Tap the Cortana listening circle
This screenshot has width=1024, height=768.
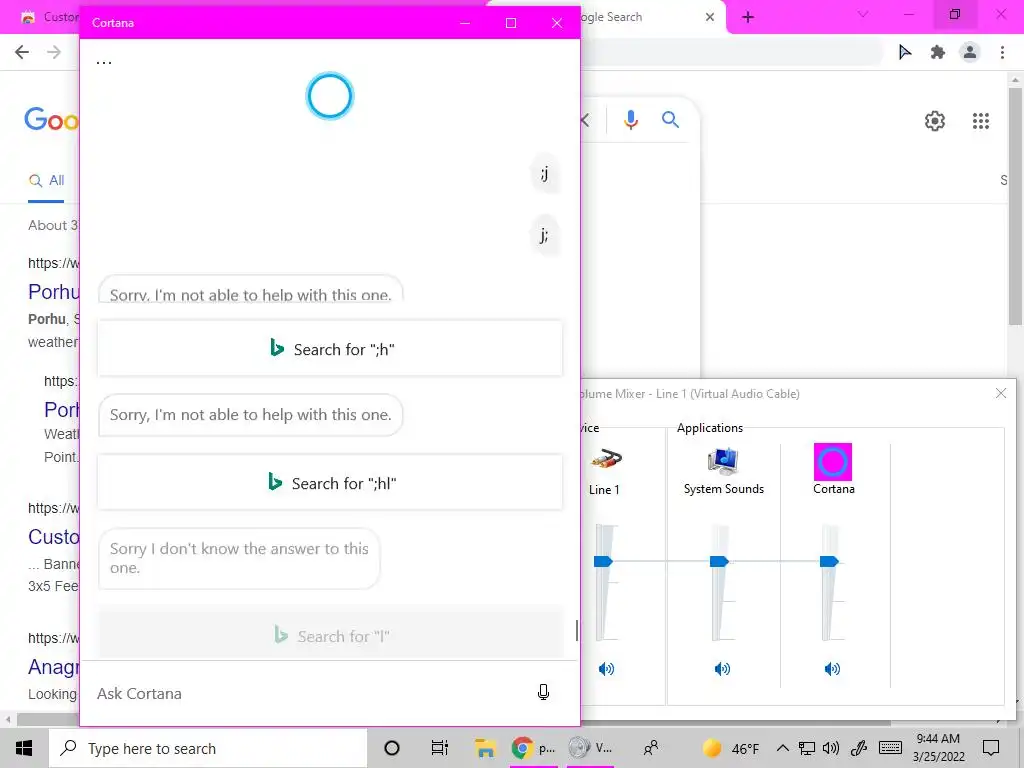(x=330, y=96)
